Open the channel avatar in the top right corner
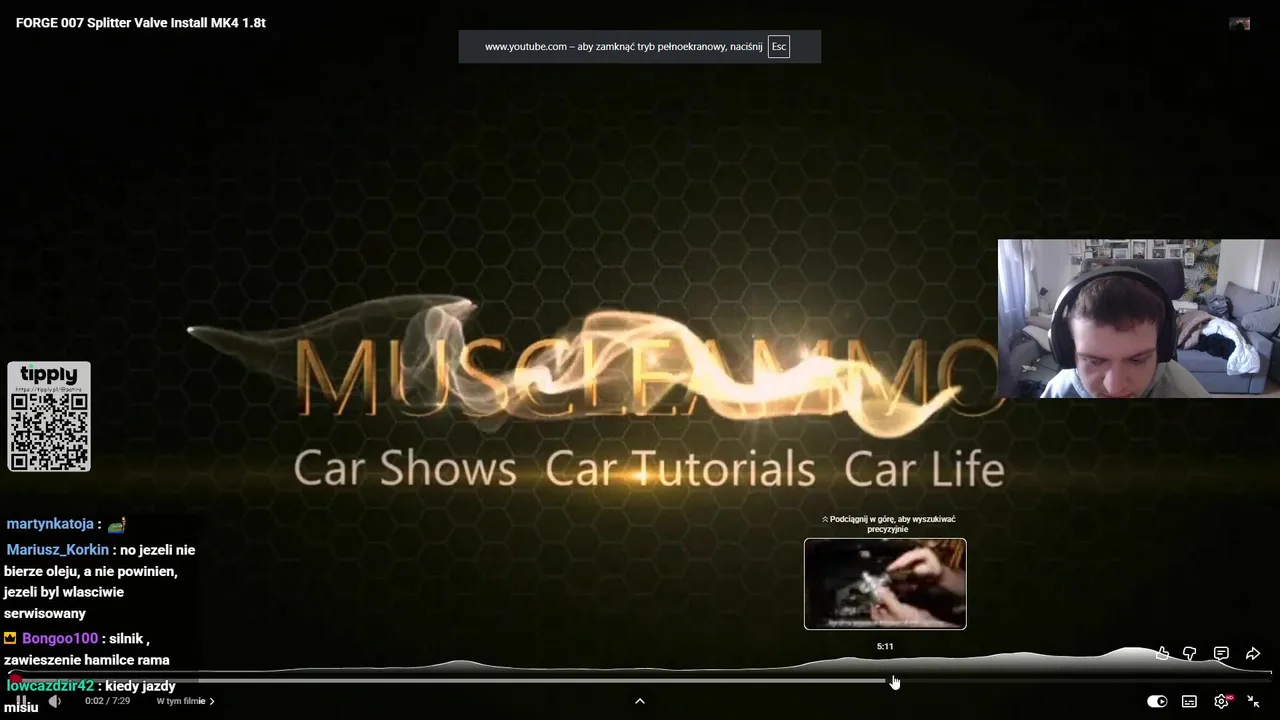1280x720 pixels. (x=1240, y=23)
